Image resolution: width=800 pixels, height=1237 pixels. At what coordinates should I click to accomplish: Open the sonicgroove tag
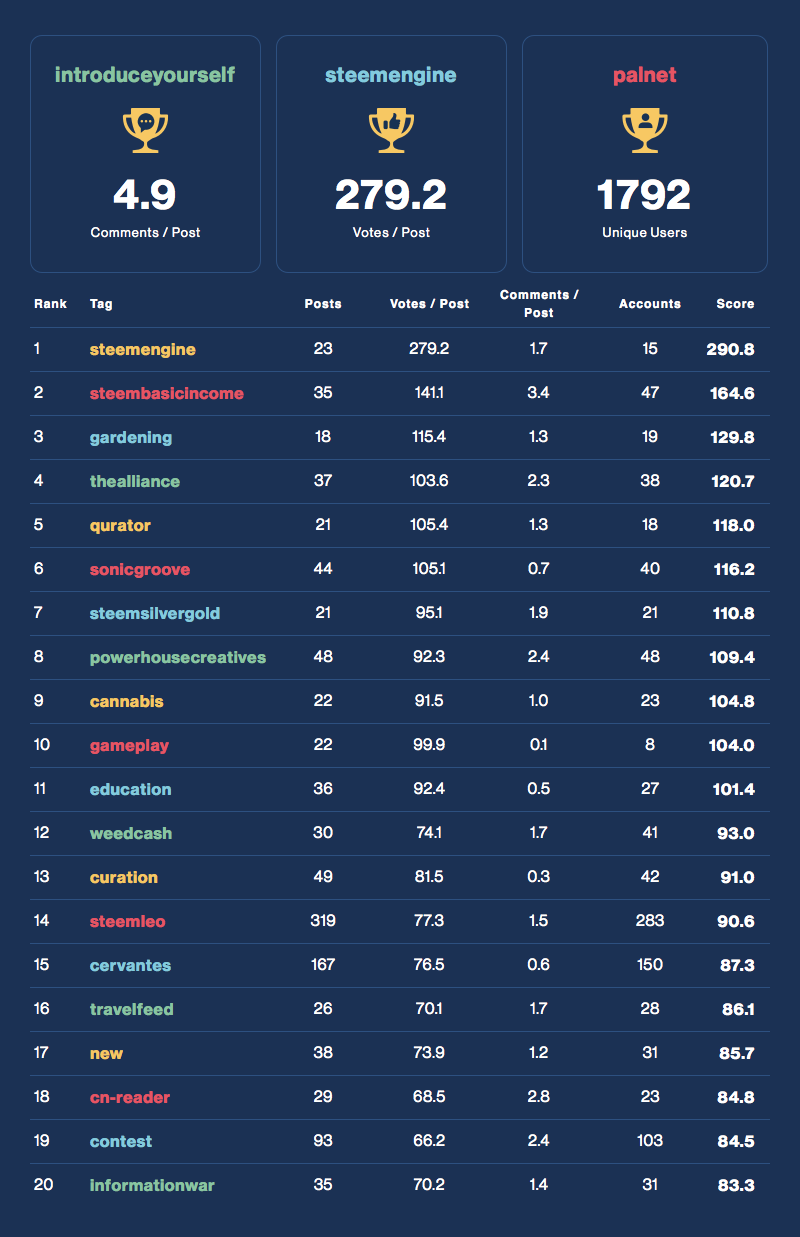coord(140,569)
